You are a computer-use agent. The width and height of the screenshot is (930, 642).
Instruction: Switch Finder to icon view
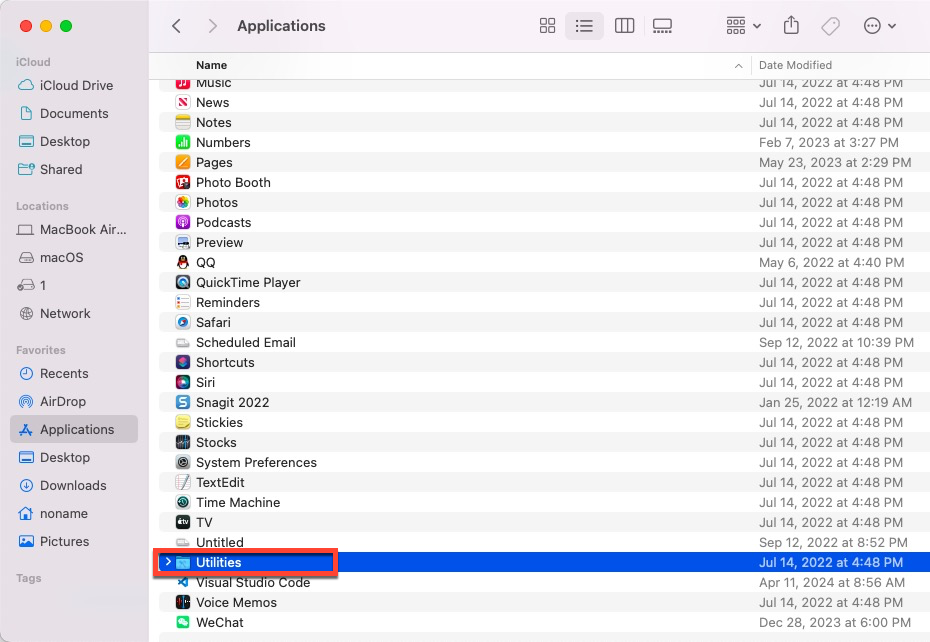(547, 26)
